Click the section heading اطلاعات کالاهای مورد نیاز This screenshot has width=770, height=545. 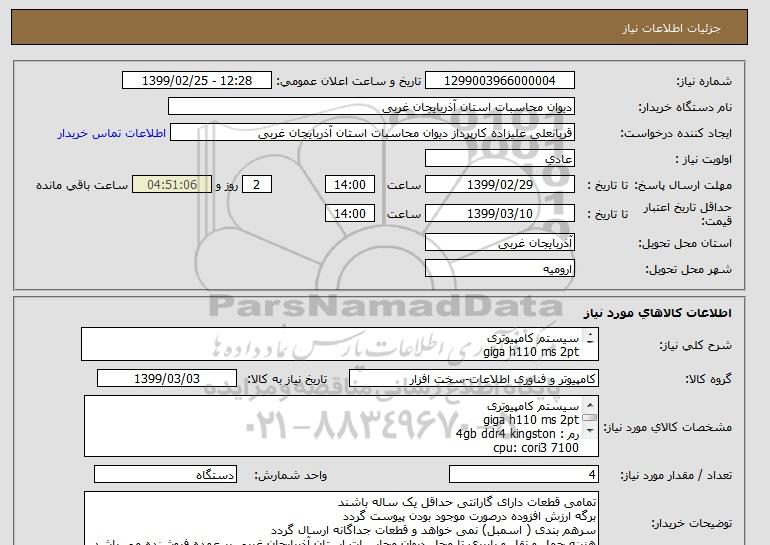click(x=658, y=313)
